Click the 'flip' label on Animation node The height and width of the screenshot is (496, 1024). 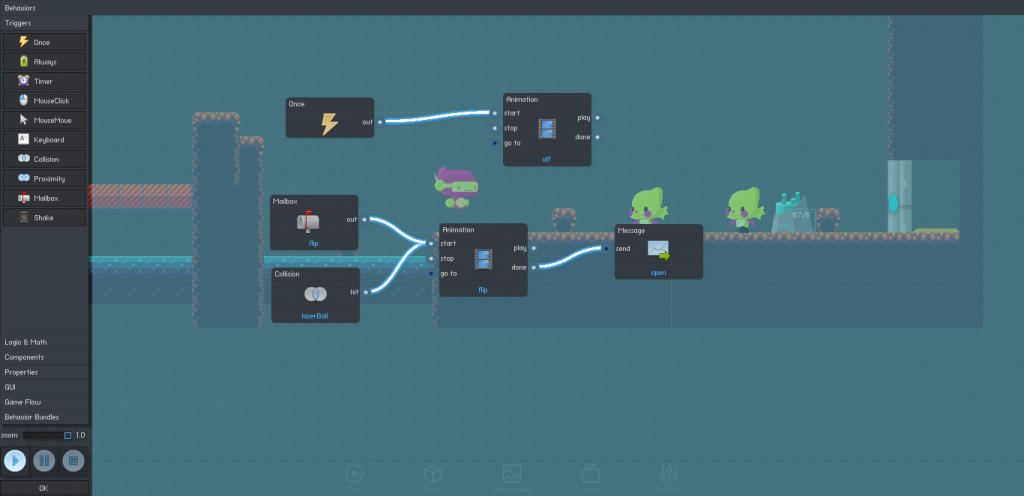tap(483, 290)
